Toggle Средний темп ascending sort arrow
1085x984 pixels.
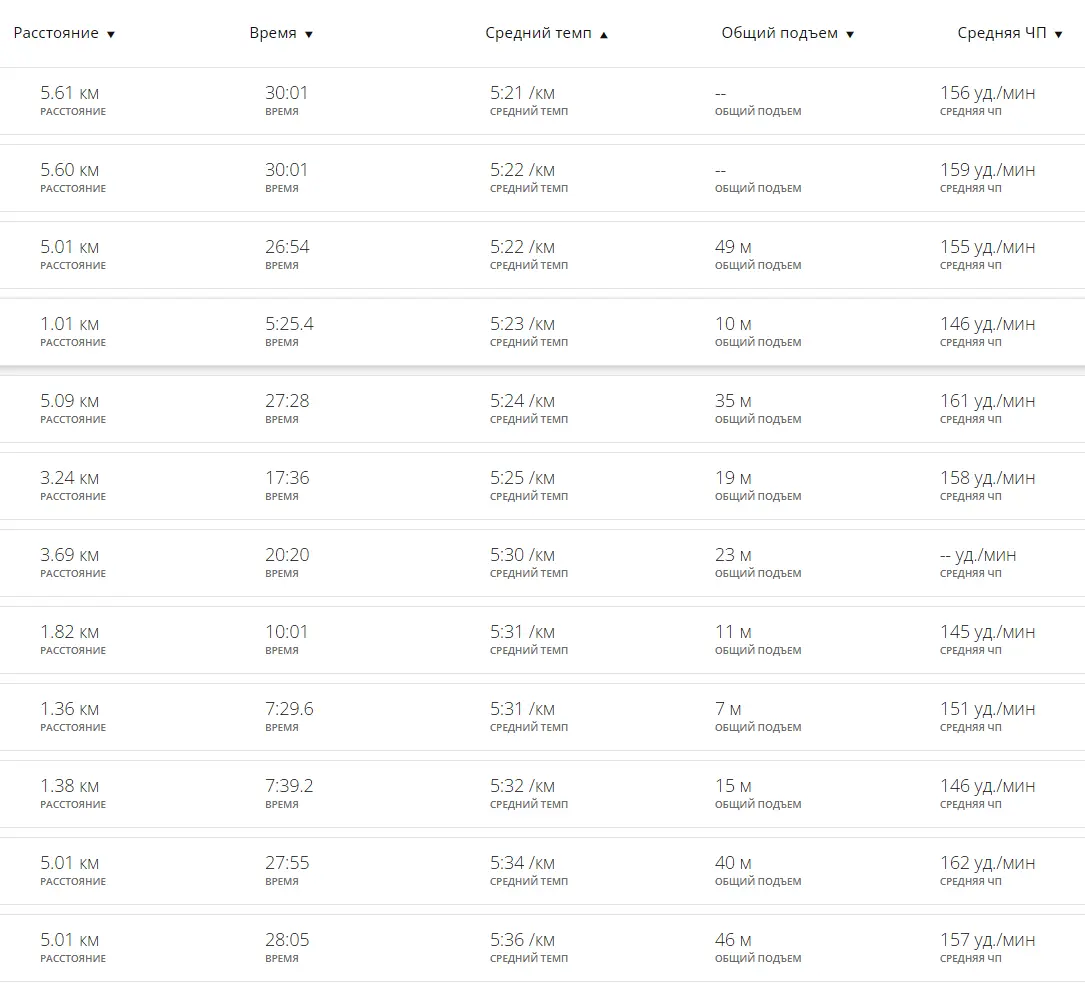click(x=603, y=35)
